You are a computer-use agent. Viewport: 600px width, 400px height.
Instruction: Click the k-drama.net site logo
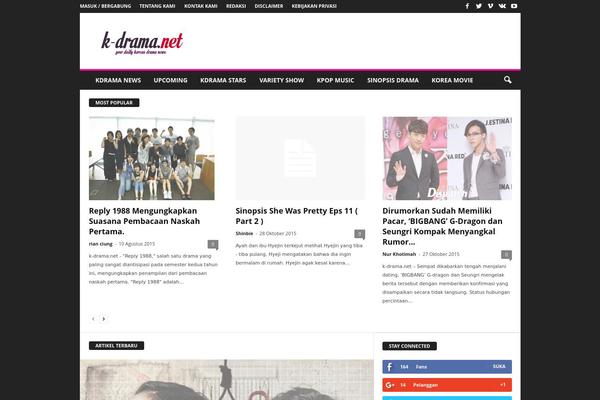(142, 43)
